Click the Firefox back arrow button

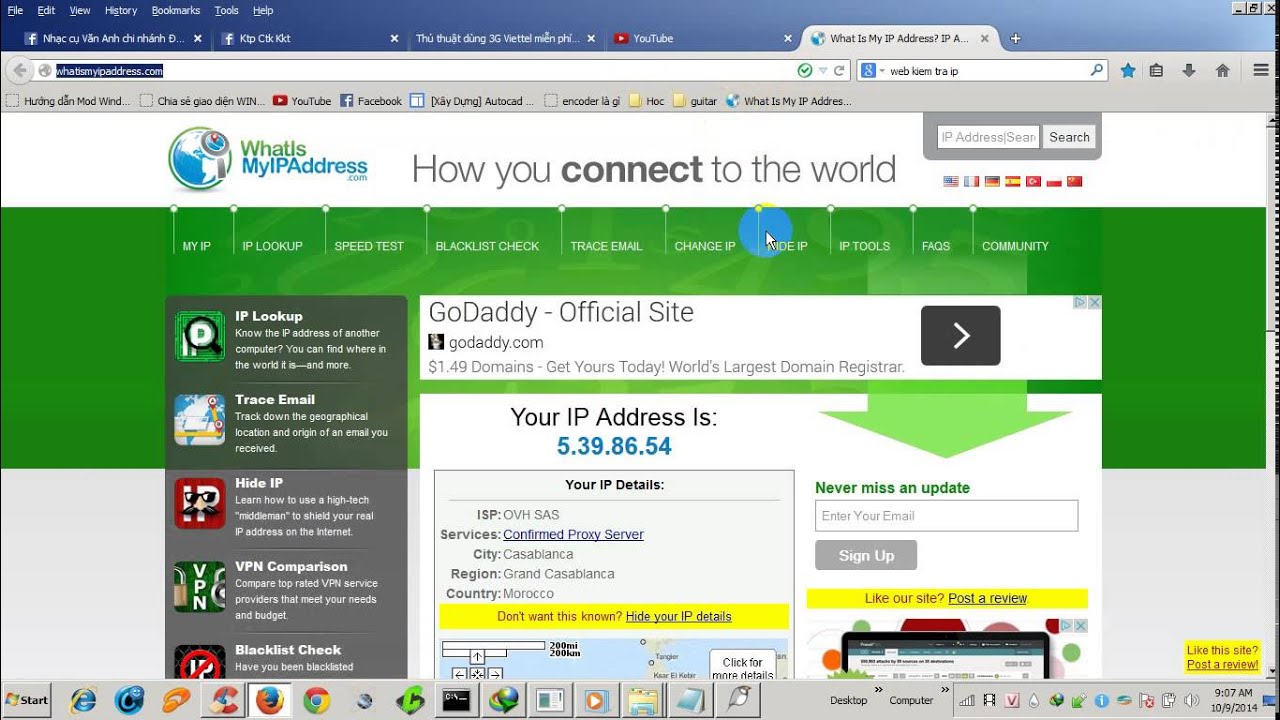[x=19, y=71]
